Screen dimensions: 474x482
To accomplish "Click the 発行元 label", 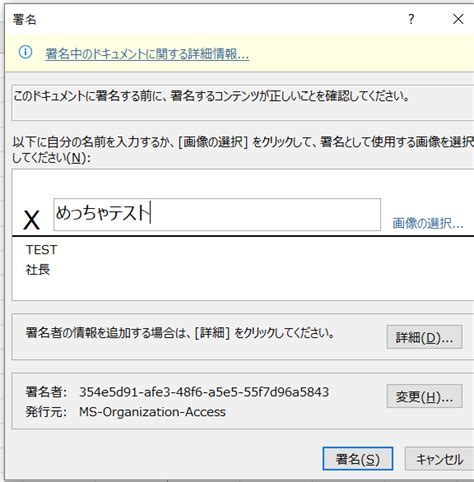I will click(46, 412).
